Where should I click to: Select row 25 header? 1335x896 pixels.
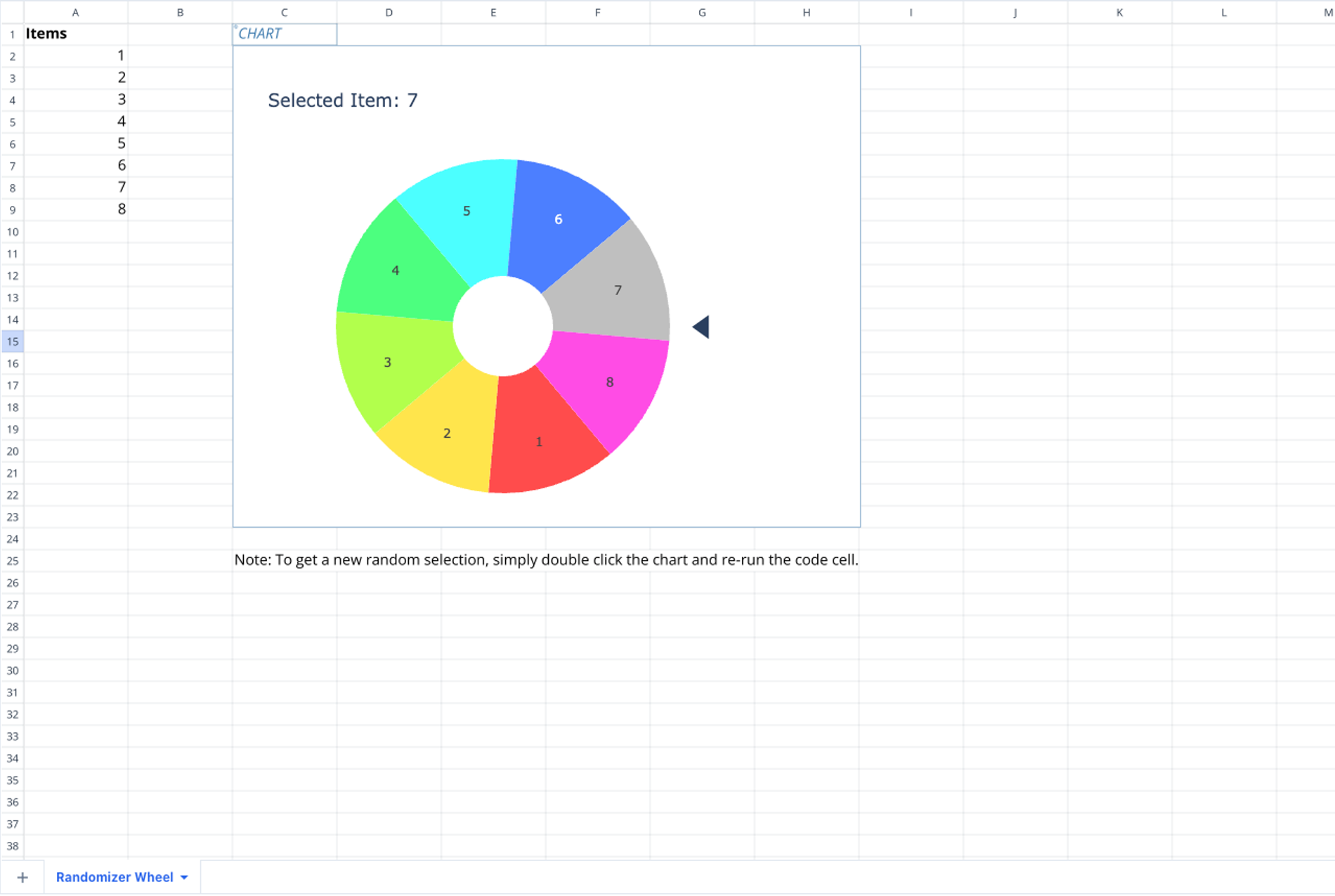coord(13,561)
